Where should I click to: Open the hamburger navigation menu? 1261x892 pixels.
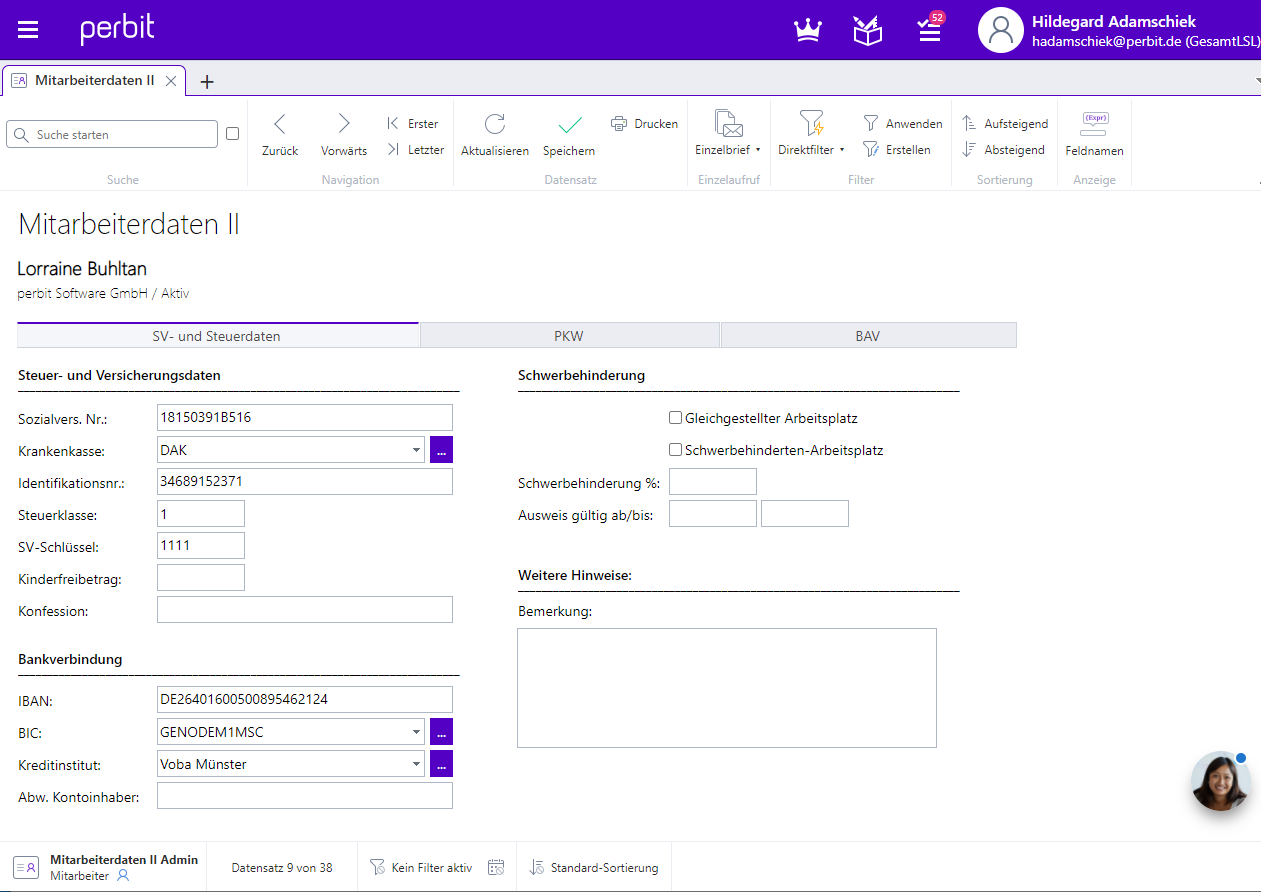tap(27, 28)
